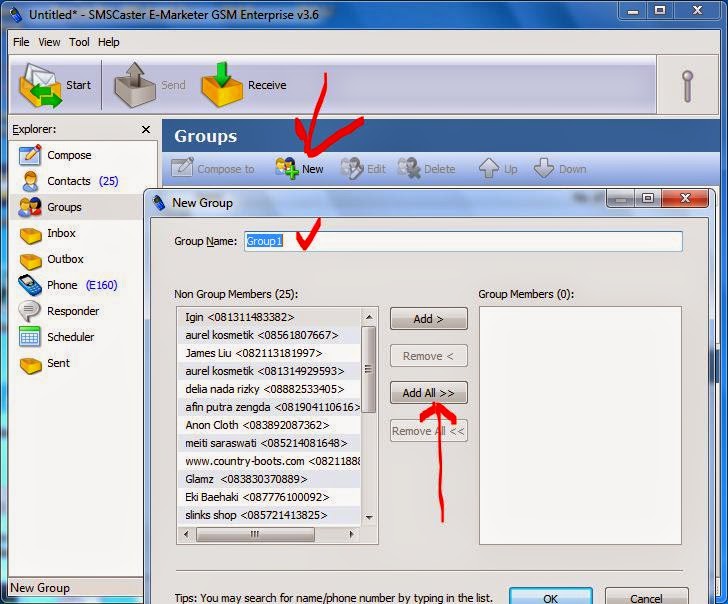
Task: Select contact Igin <081311483382>
Action: coord(269,318)
